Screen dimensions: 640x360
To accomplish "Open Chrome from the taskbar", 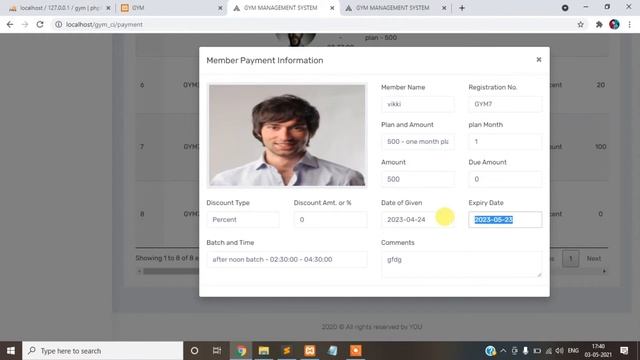I will point(241,351).
